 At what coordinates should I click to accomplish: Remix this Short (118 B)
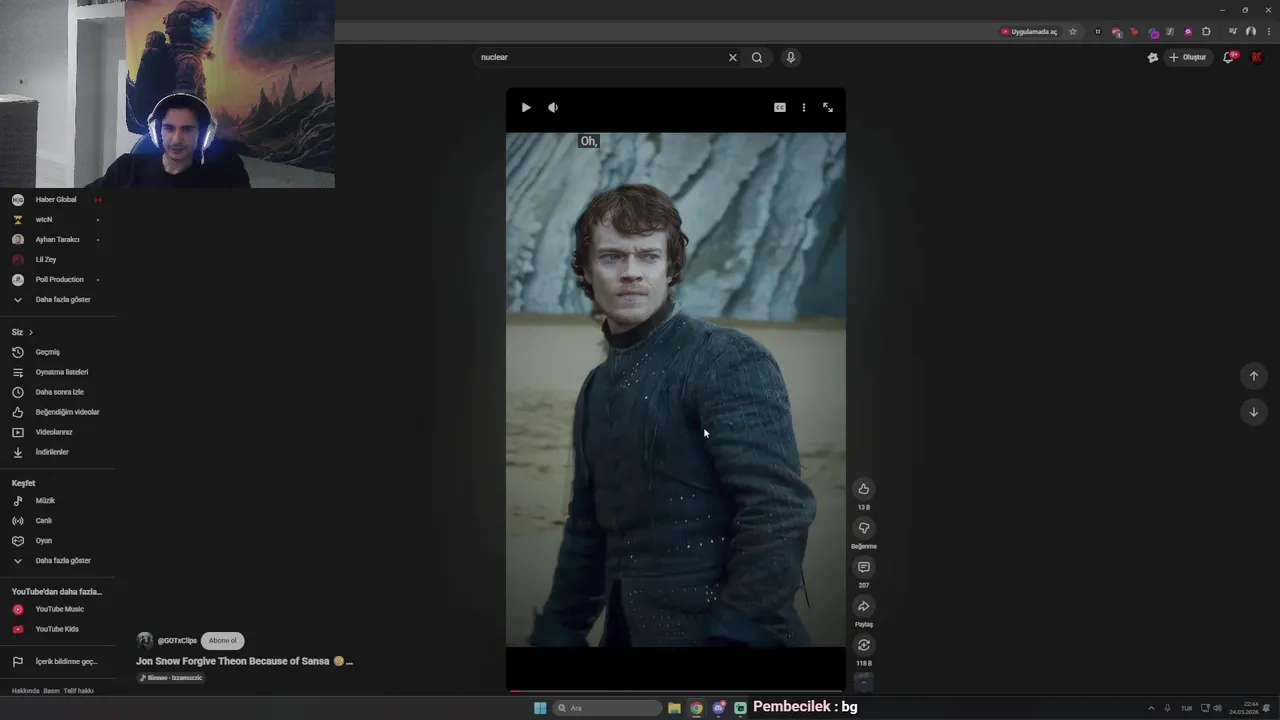click(864, 645)
